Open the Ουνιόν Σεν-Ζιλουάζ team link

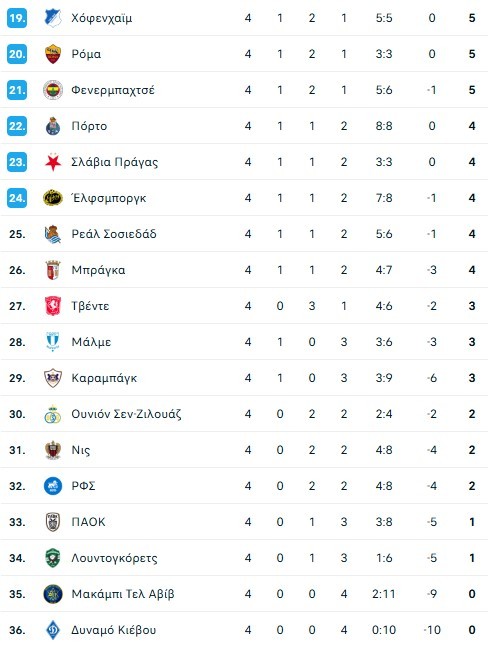click(126, 414)
